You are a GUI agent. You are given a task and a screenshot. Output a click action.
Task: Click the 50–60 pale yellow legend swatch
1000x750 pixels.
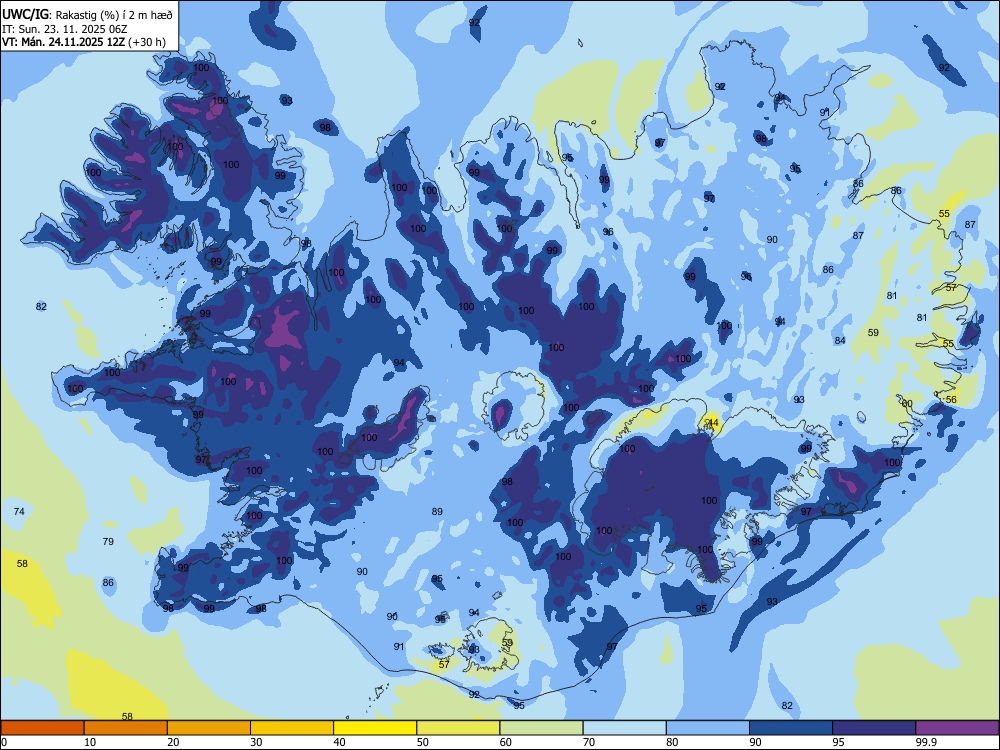click(458, 728)
